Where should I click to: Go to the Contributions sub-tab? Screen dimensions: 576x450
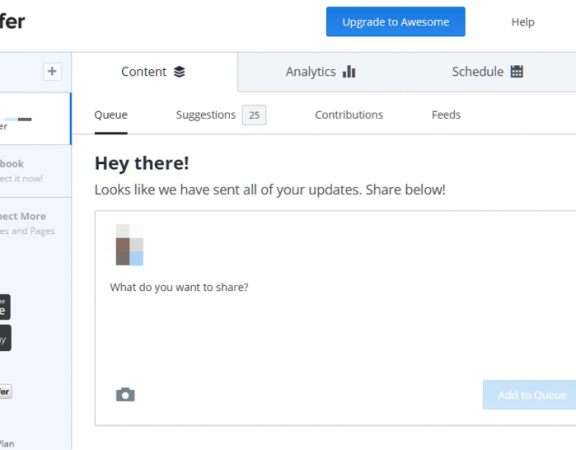349,115
